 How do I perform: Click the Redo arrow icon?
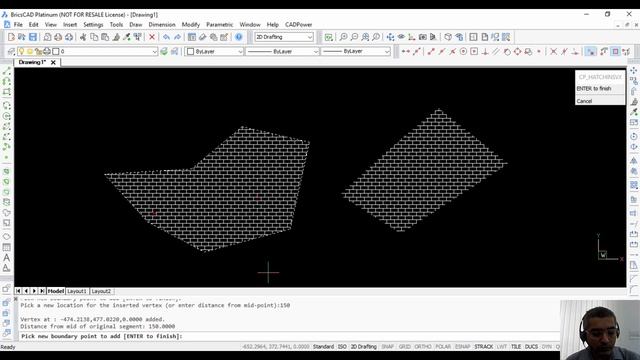click(177, 37)
